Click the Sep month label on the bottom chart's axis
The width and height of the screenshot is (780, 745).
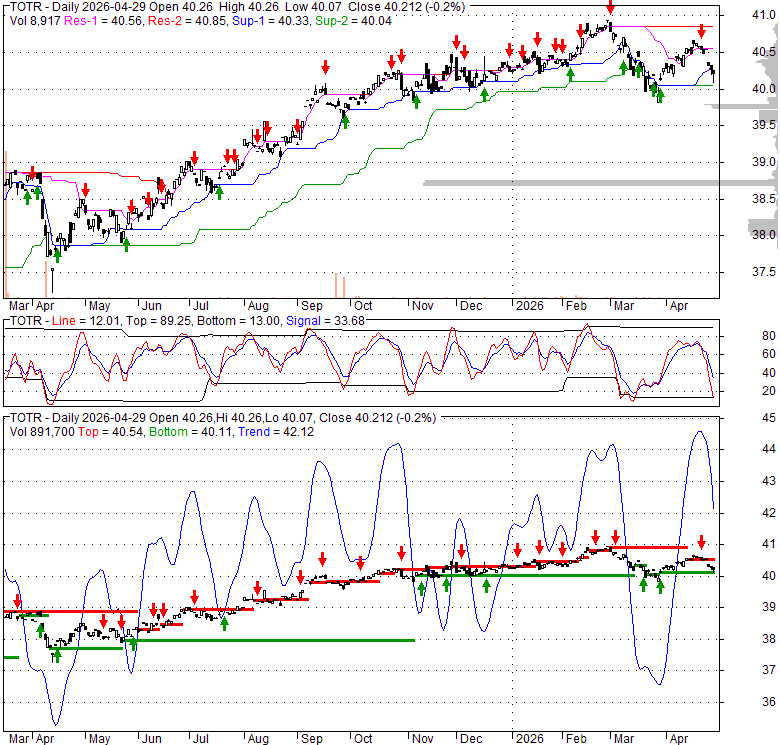click(310, 739)
